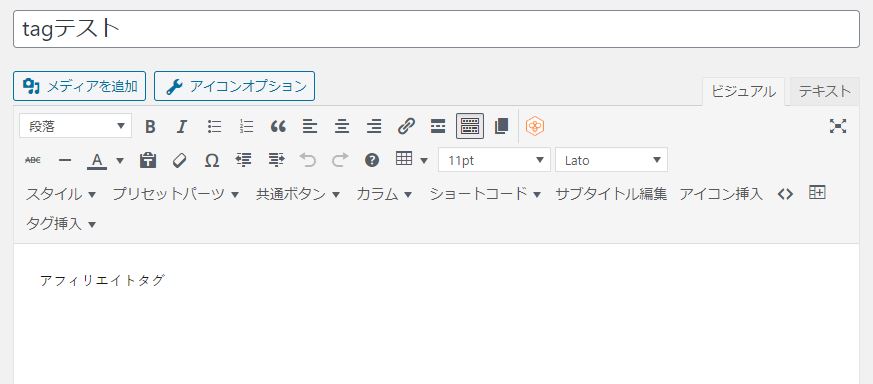Click the source code <> icon
The width and height of the screenshot is (873, 384).
pos(785,194)
